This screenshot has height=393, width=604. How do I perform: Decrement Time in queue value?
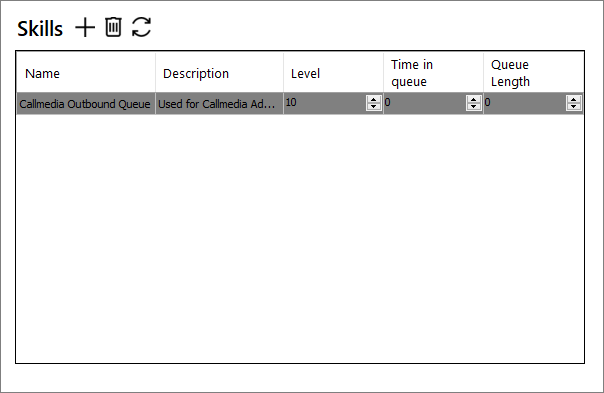pyautogui.click(x=473, y=106)
